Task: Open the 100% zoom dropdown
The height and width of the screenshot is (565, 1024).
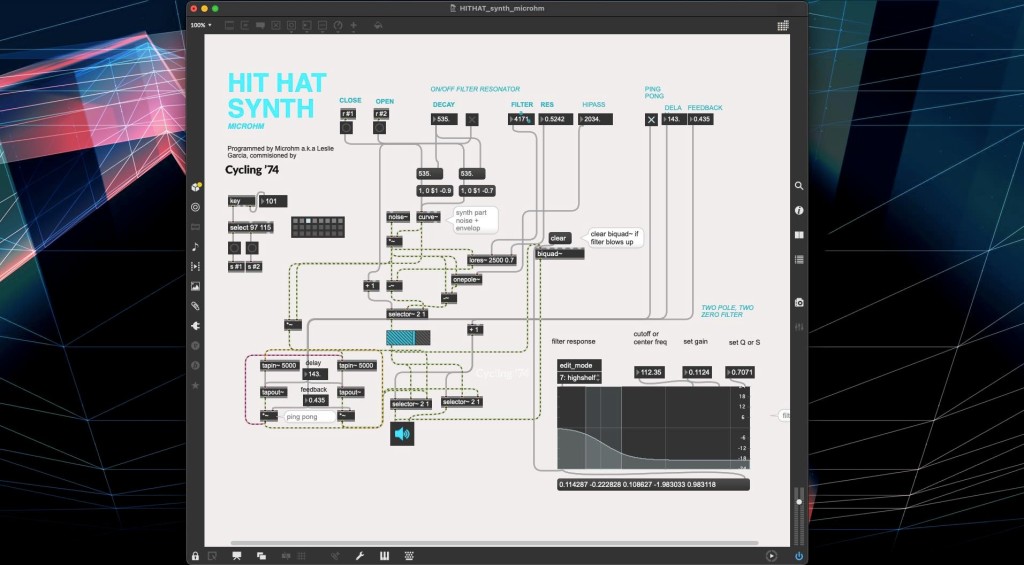Action: tap(200, 25)
